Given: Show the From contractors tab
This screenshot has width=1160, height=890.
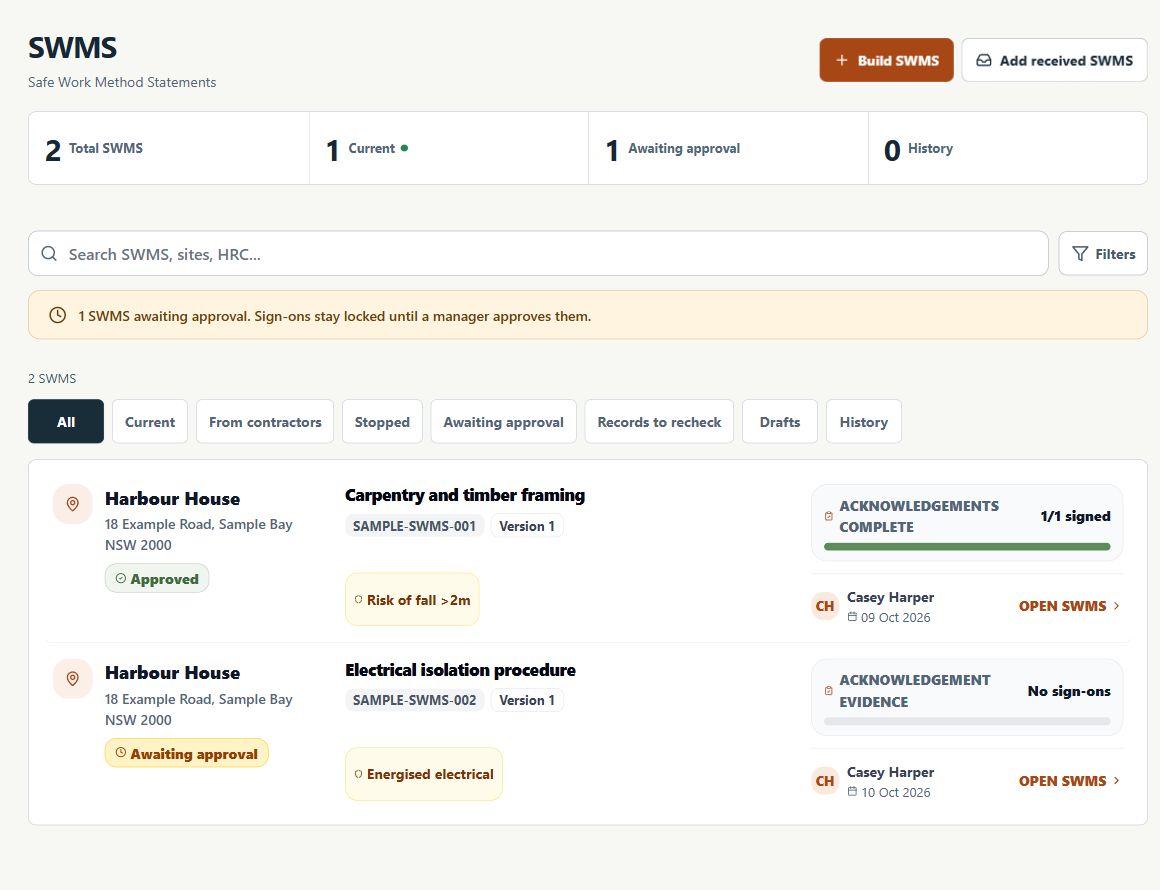Looking at the screenshot, I should pos(265,422).
